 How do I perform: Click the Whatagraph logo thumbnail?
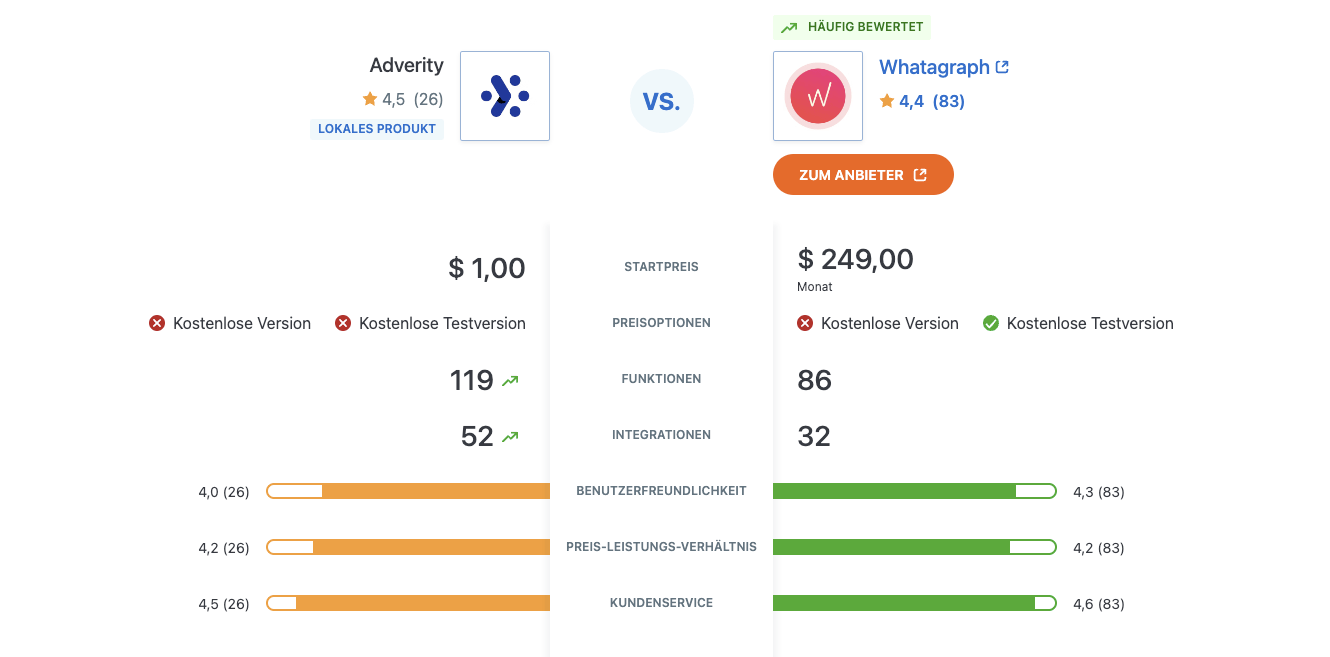click(818, 96)
